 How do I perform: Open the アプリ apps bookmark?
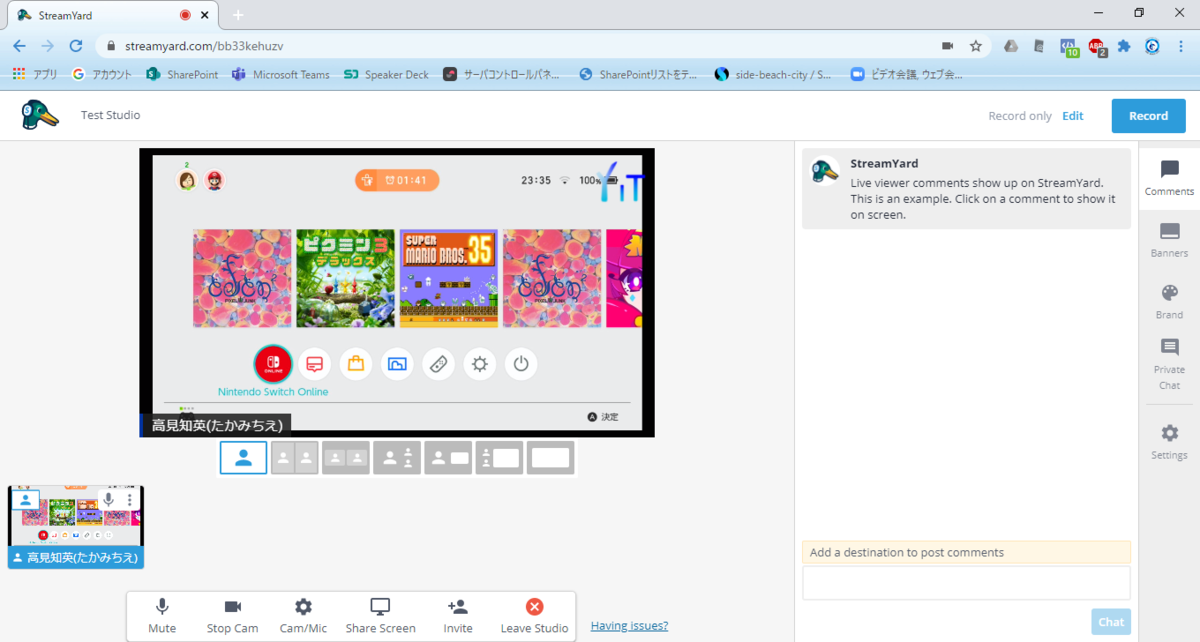click(x=35, y=74)
